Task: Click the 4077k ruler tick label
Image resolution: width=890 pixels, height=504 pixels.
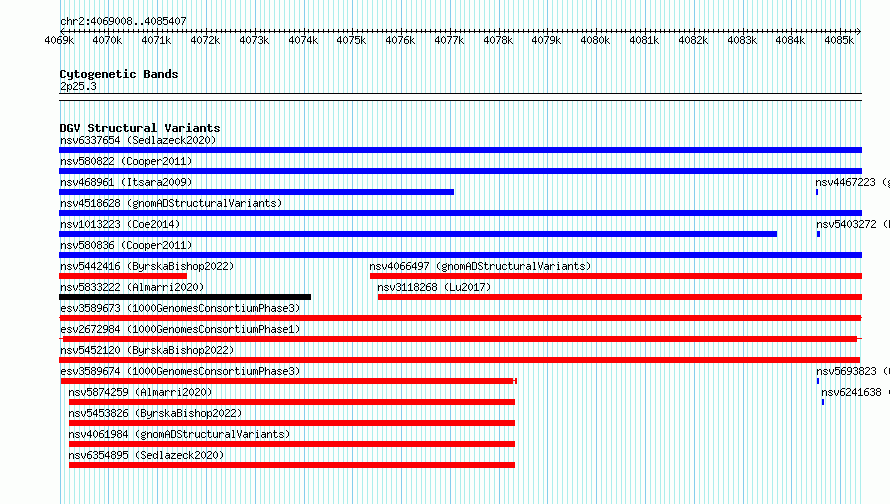Action: (449, 40)
